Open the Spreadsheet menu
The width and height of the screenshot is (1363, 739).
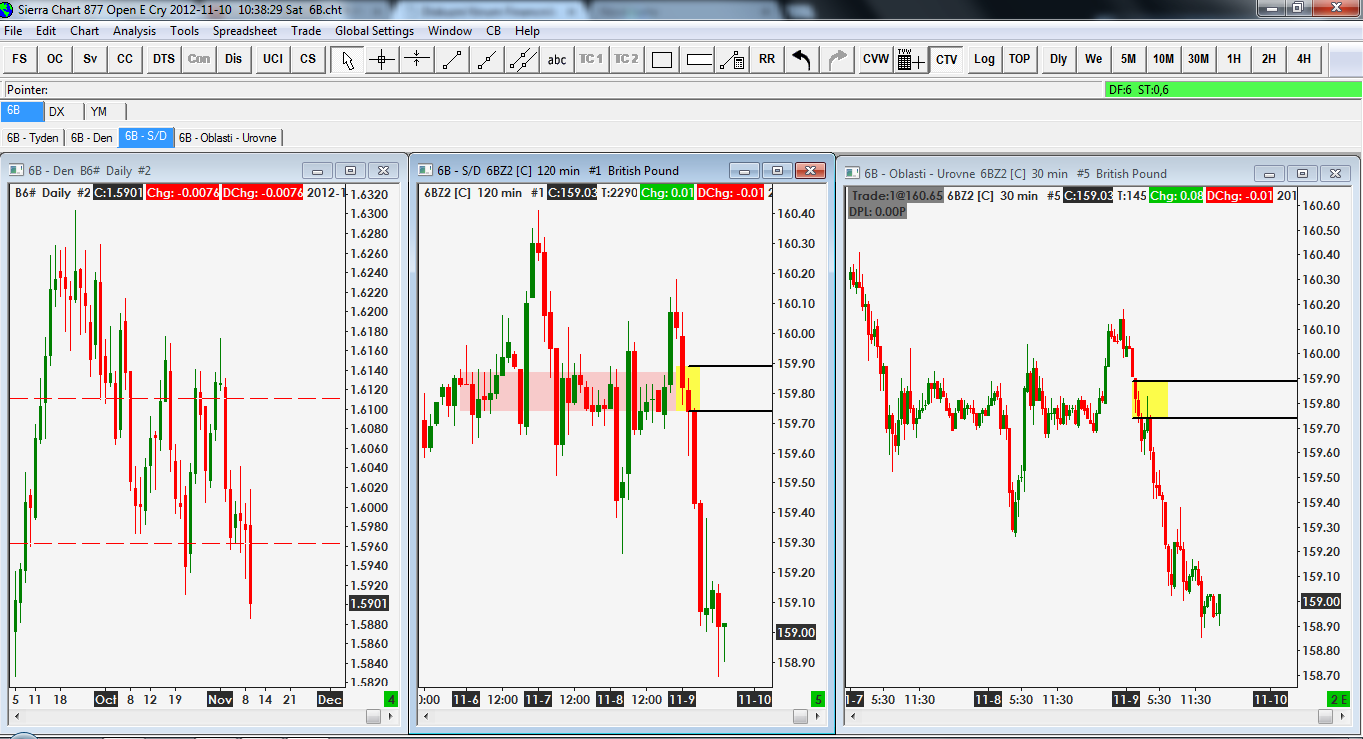point(245,31)
